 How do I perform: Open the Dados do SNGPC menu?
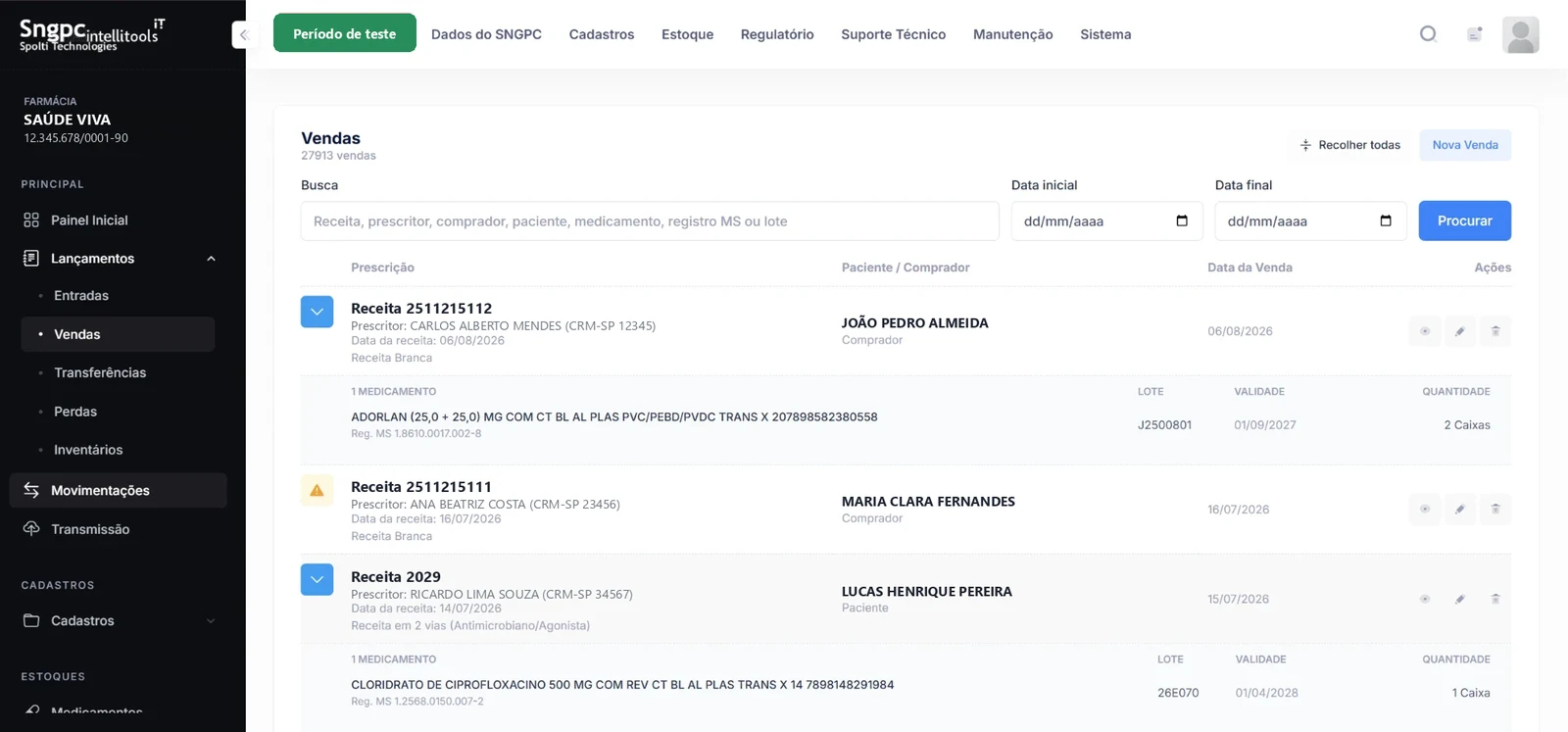[486, 34]
